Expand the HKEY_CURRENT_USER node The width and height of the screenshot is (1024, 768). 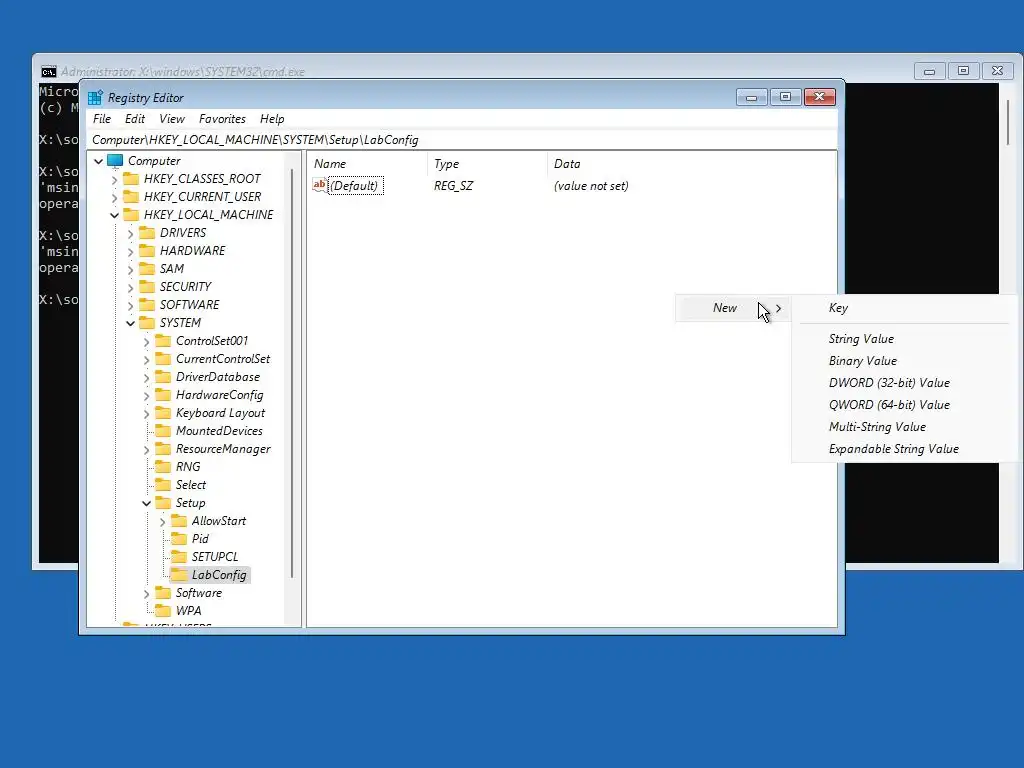point(114,197)
